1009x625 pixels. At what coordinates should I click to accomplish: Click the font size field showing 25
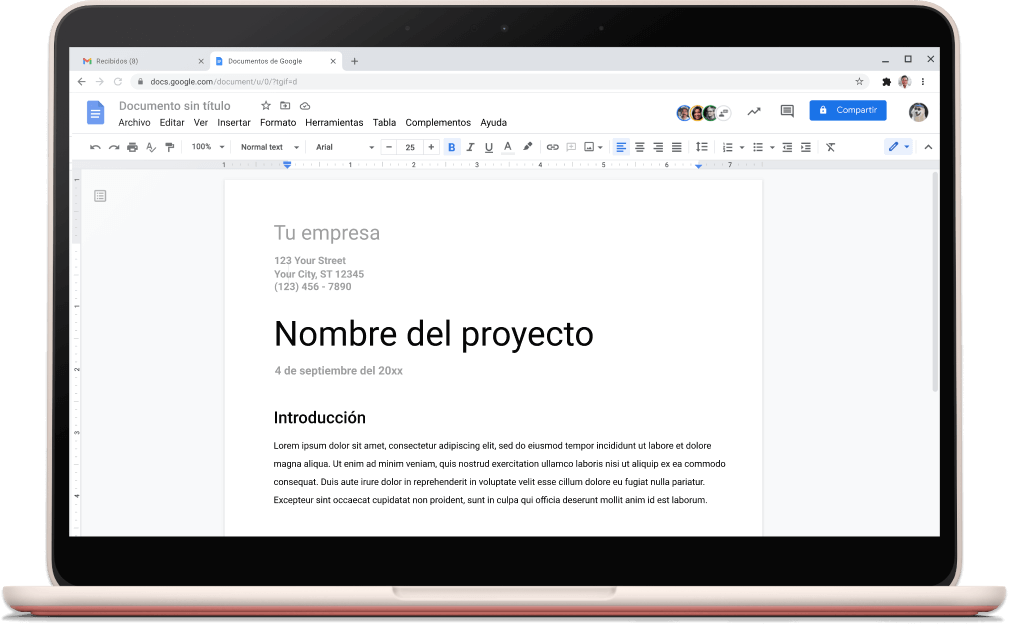click(410, 147)
